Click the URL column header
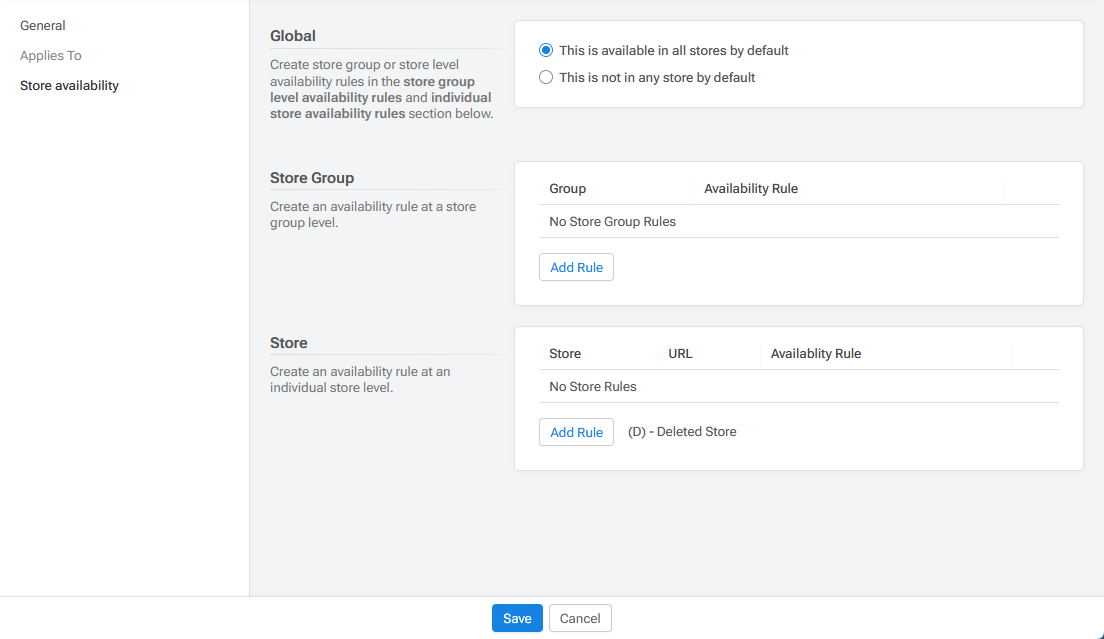Screen dimensions: 1104x639 tap(680, 354)
